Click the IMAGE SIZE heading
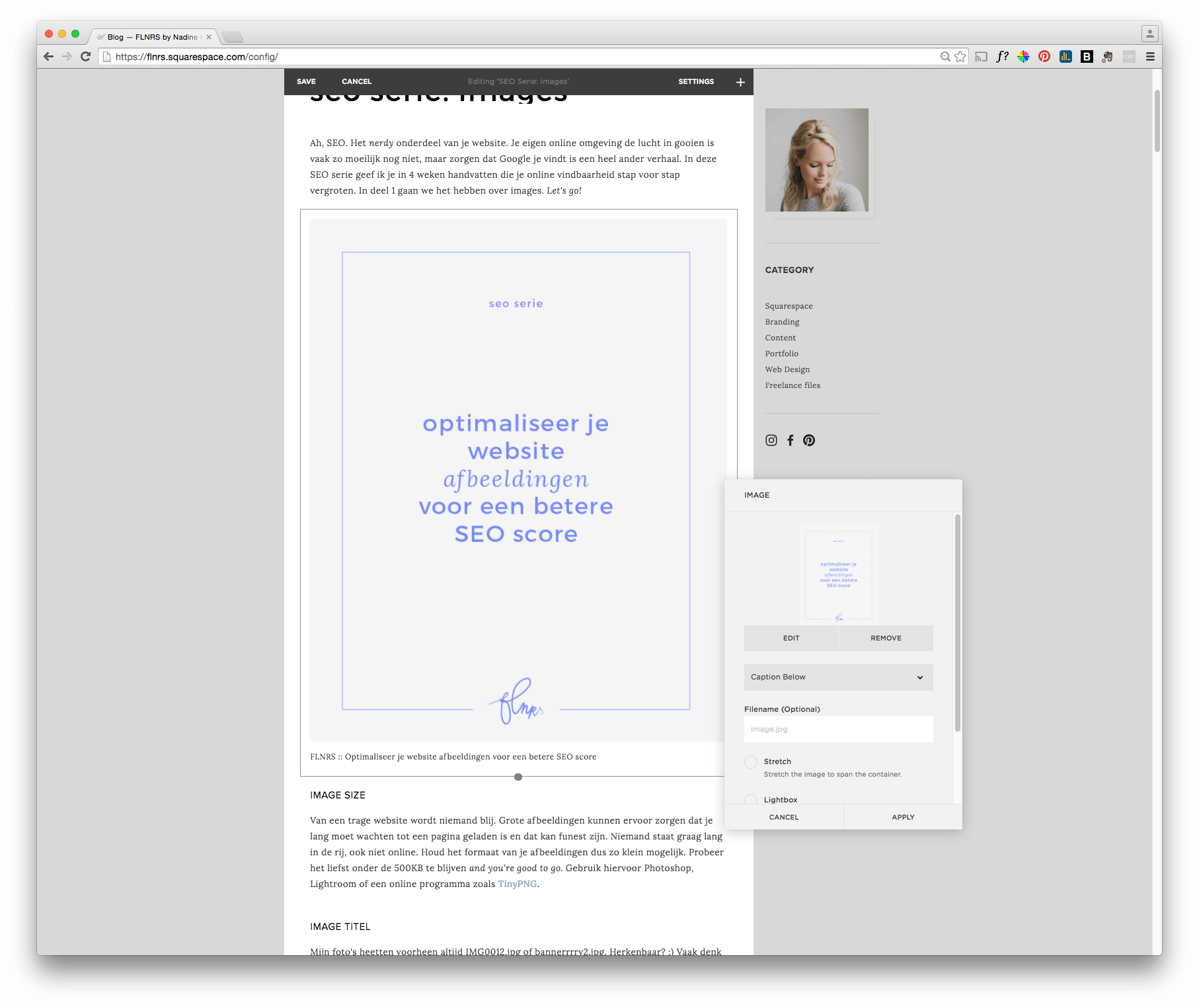This screenshot has width=1199, height=1008. tap(338, 795)
